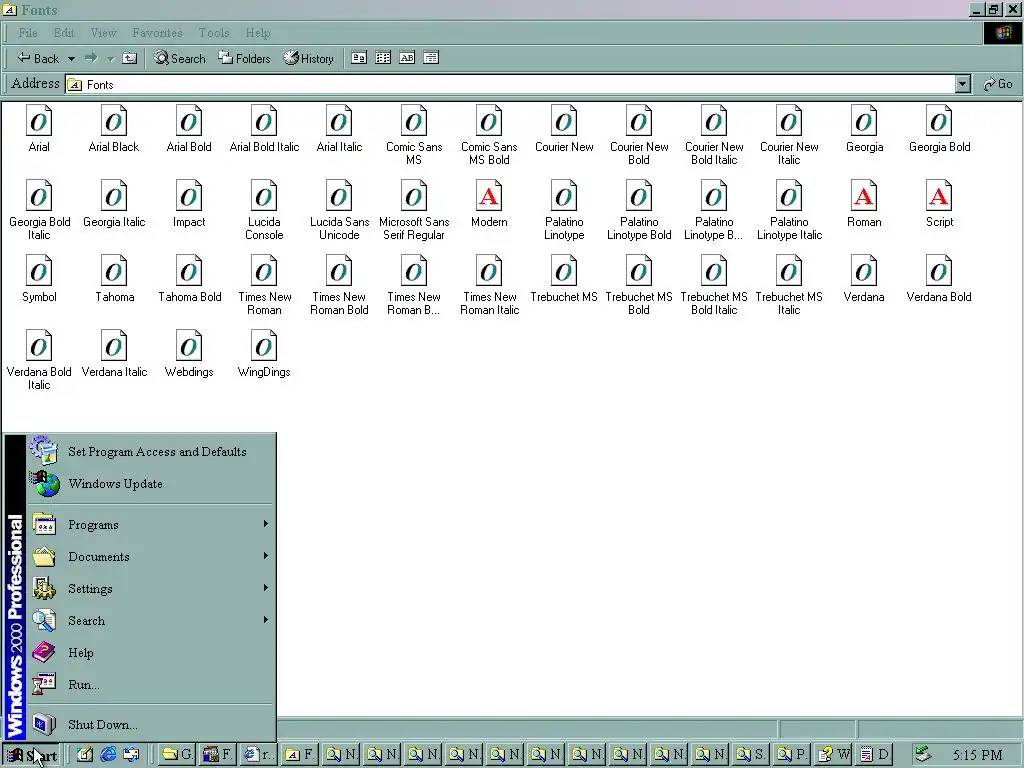List fonts by similarity

(407, 58)
